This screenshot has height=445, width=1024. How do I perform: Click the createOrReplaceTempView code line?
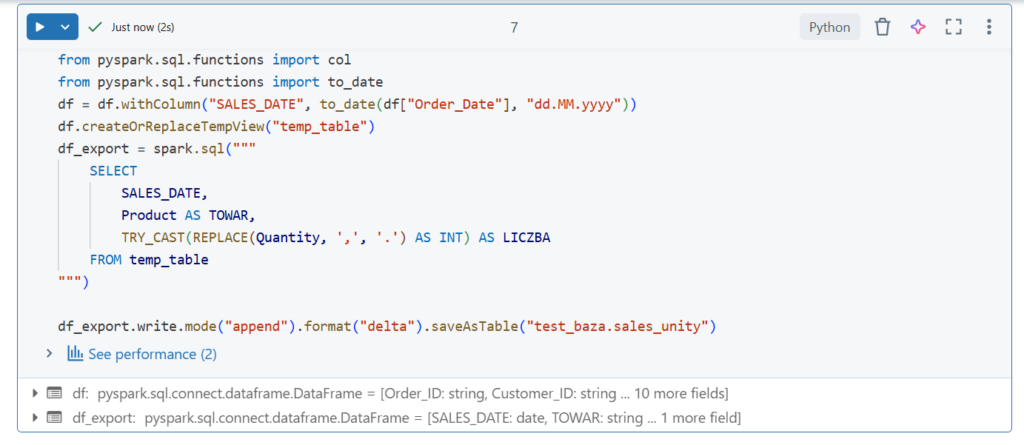tap(215, 127)
